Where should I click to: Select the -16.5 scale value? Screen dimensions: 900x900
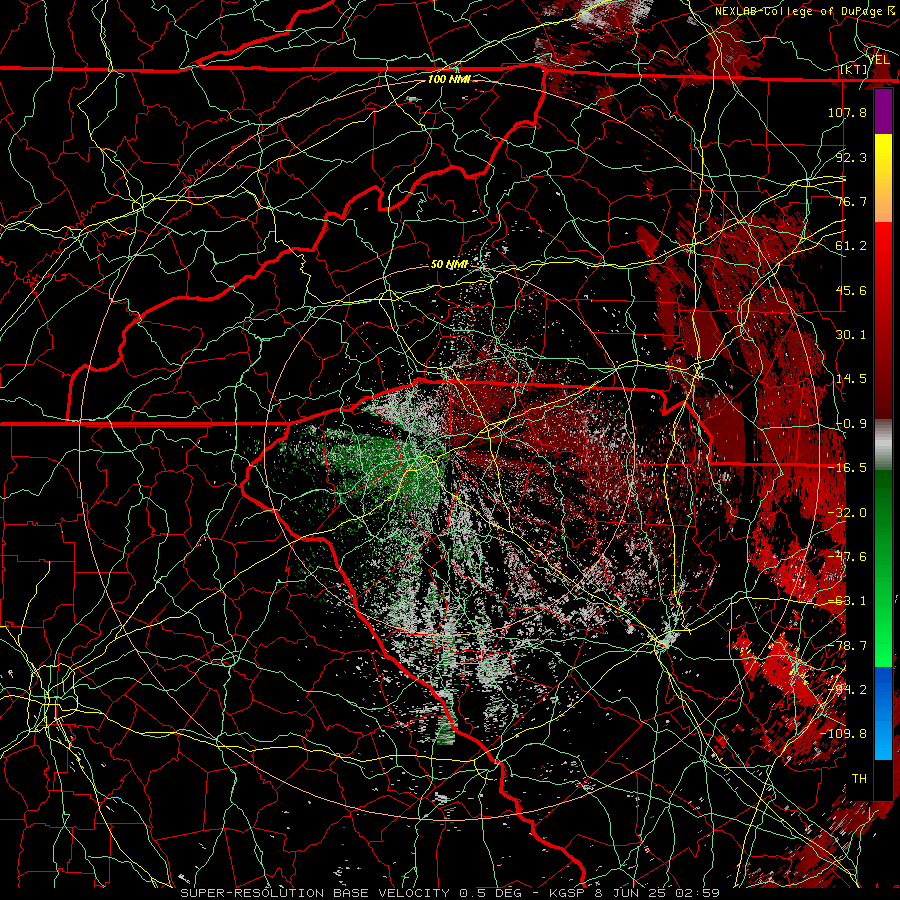pyautogui.click(x=847, y=468)
